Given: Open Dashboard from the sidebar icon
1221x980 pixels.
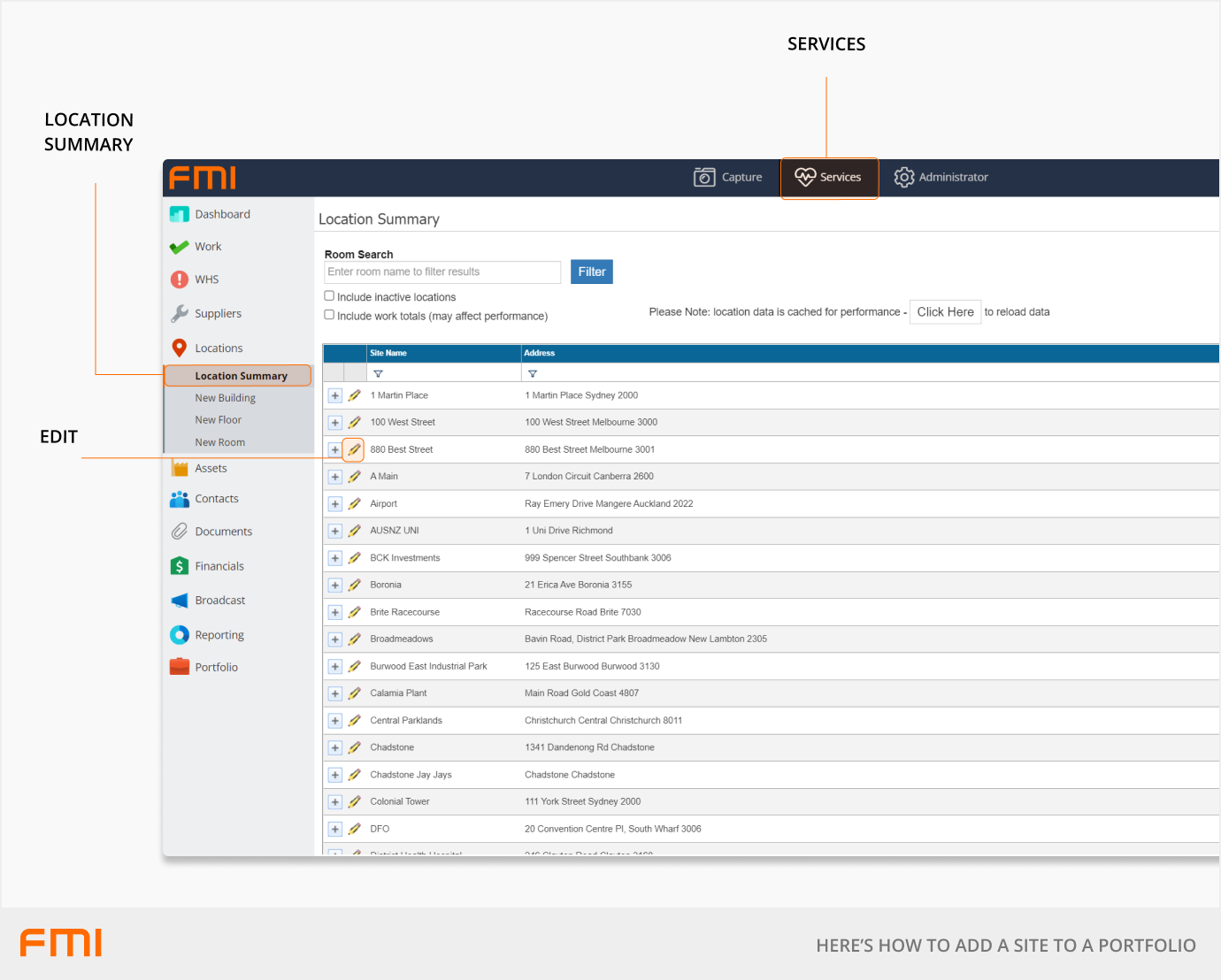Looking at the screenshot, I should click(x=180, y=214).
